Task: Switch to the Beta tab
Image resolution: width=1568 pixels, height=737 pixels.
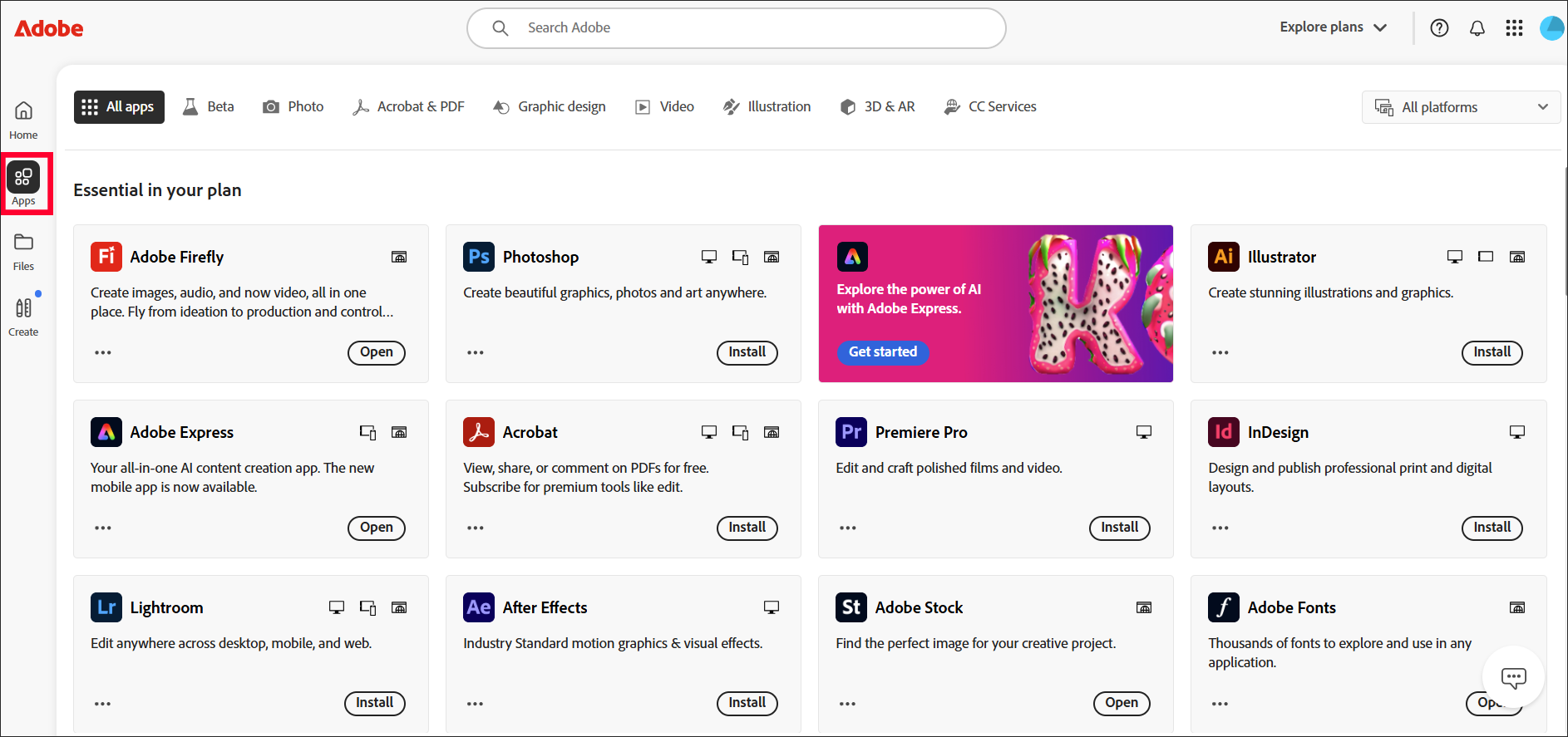Action: (209, 107)
